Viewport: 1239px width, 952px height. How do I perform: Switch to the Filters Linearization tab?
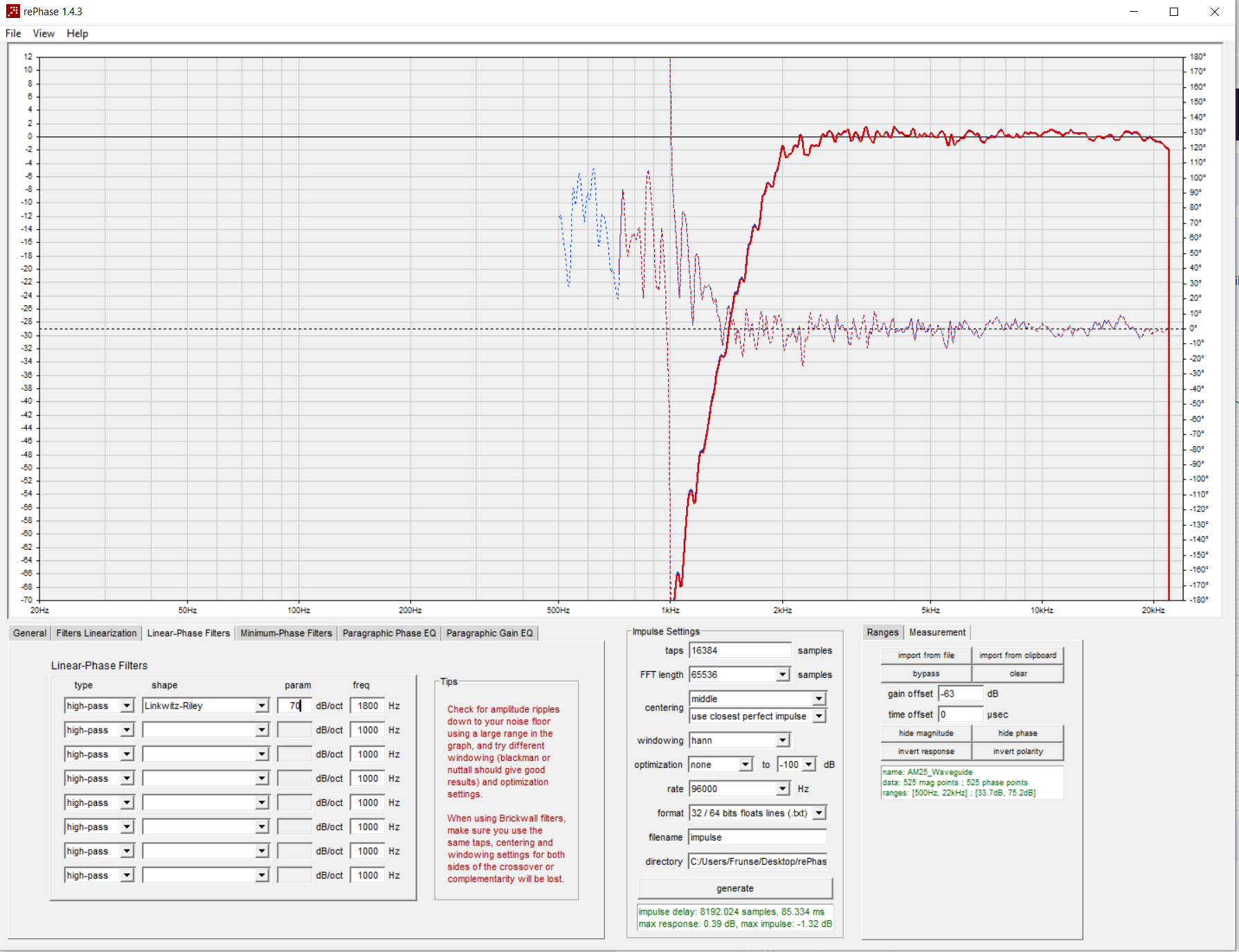click(96, 633)
